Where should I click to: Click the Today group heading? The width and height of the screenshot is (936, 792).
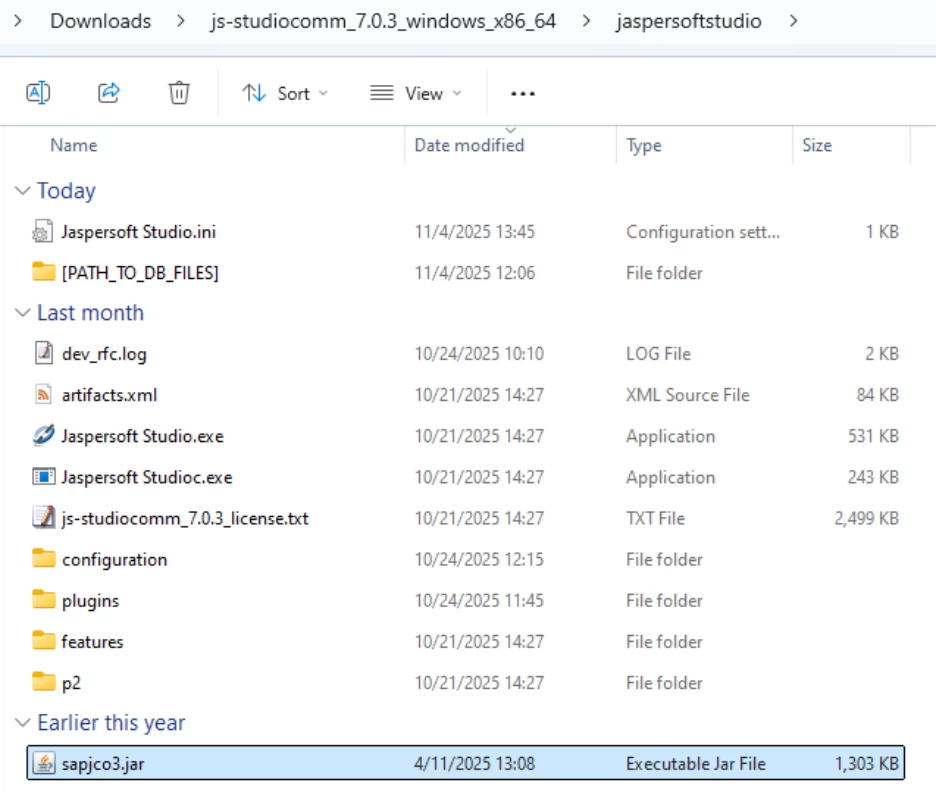coord(66,191)
